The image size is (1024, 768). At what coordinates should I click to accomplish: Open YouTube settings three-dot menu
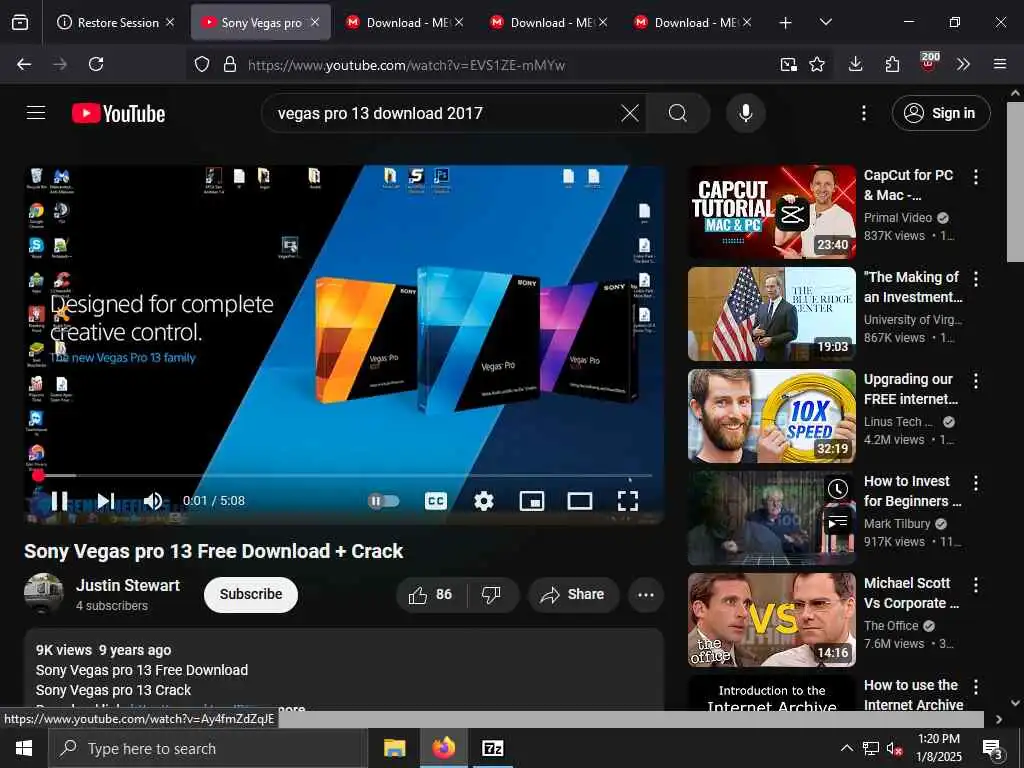pos(863,113)
